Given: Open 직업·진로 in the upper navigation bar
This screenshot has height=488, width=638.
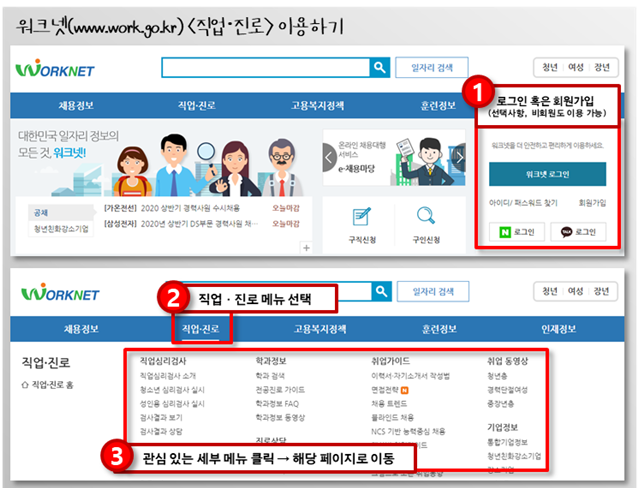Looking at the screenshot, I should pyautogui.click(x=197, y=105).
